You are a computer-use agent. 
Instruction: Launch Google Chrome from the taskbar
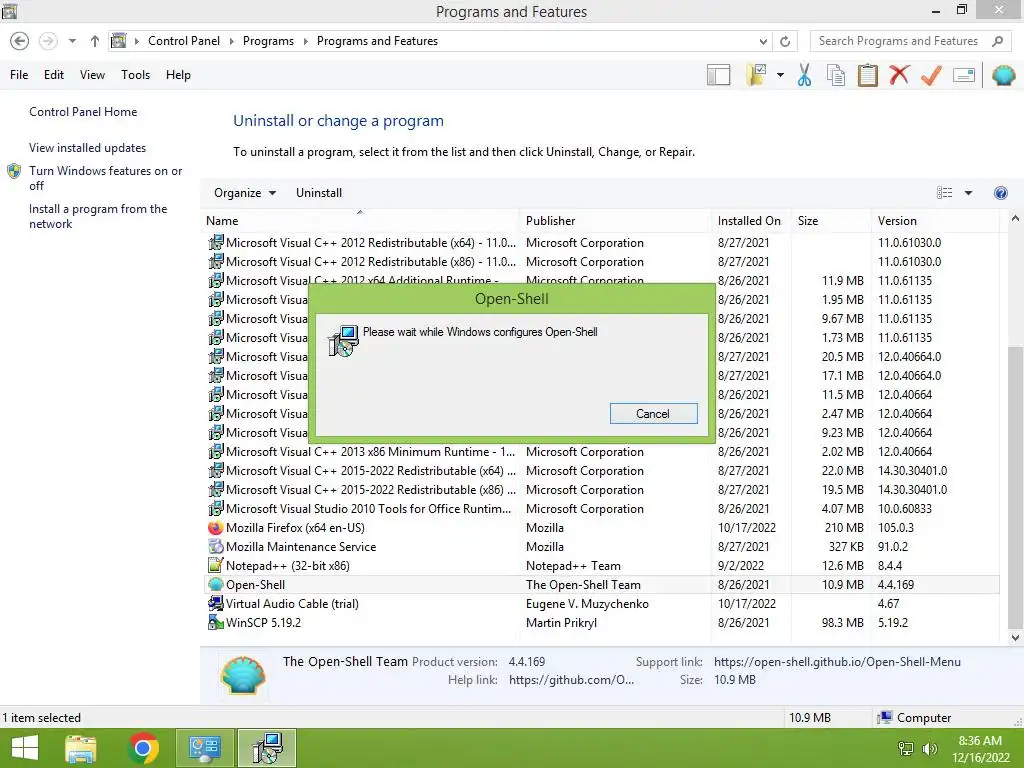(144, 748)
